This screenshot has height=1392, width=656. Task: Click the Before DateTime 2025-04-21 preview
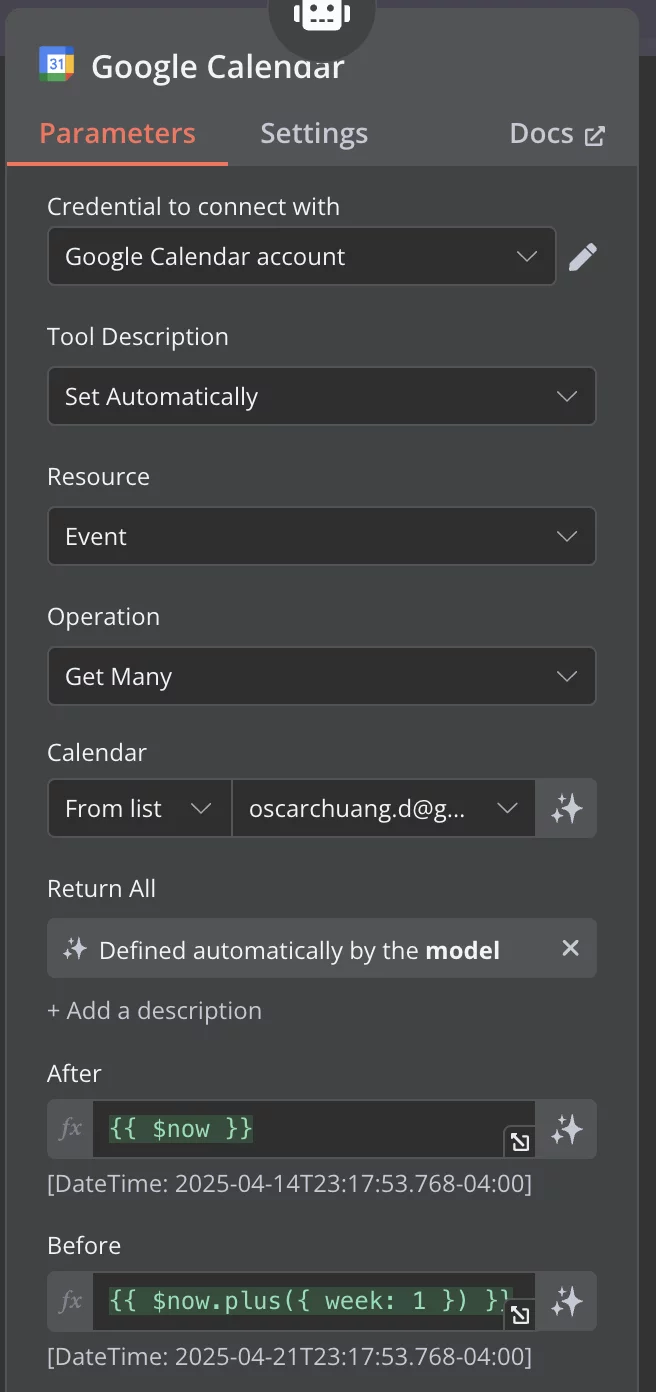click(289, 1357)
